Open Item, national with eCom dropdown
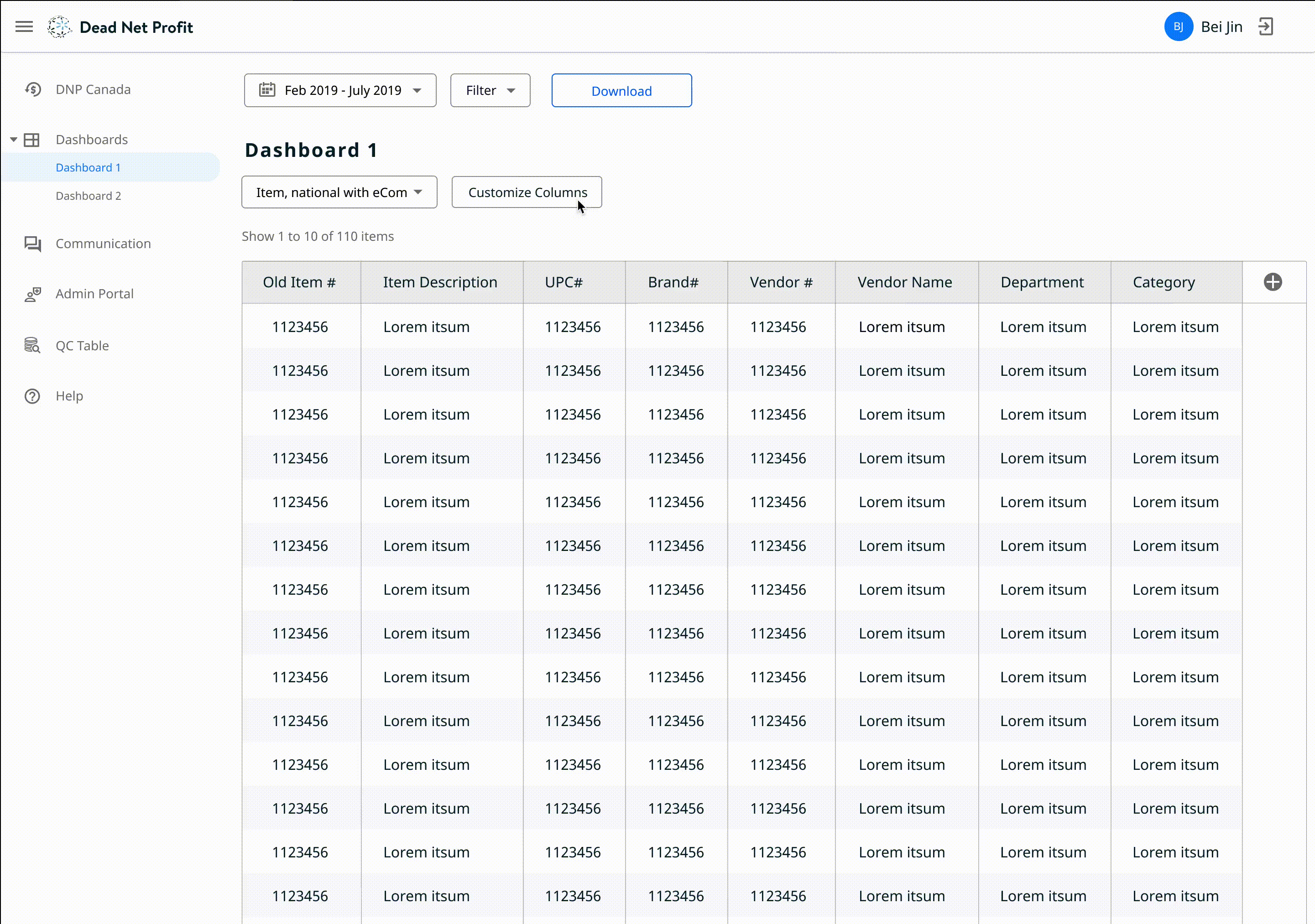Image resolution: width=1315 pixels, height=924 pixels. [x=339, y=192]
